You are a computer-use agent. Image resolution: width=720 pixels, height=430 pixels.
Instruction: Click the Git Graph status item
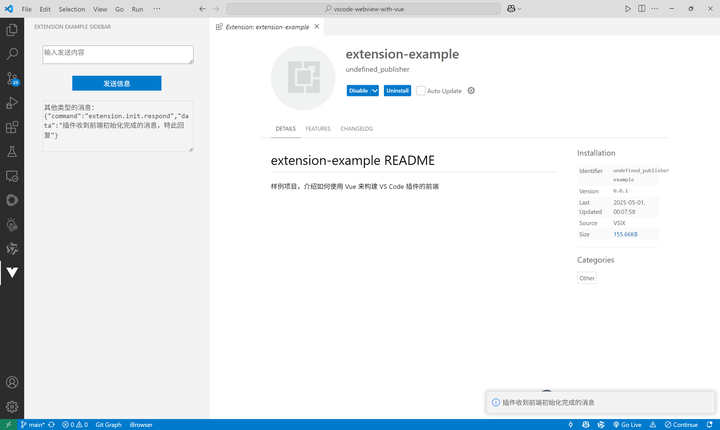tap(108, 424)
